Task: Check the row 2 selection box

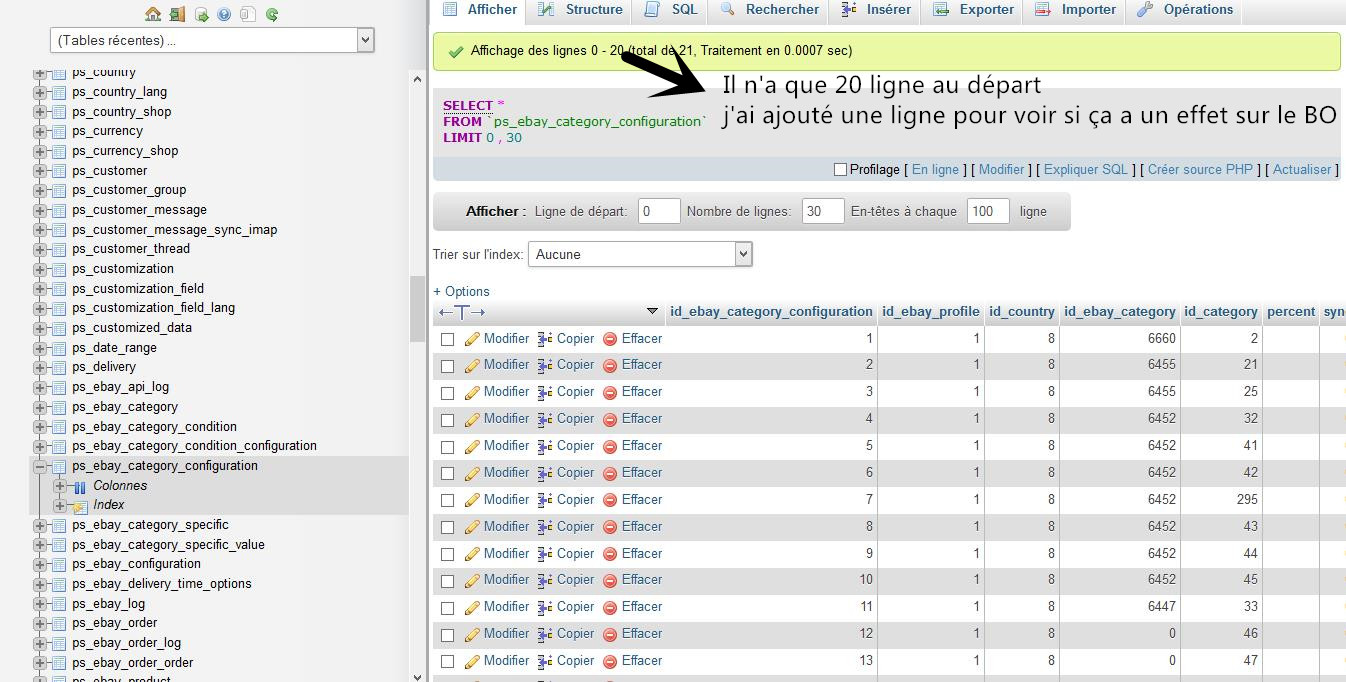Action: tap(448, 366)
